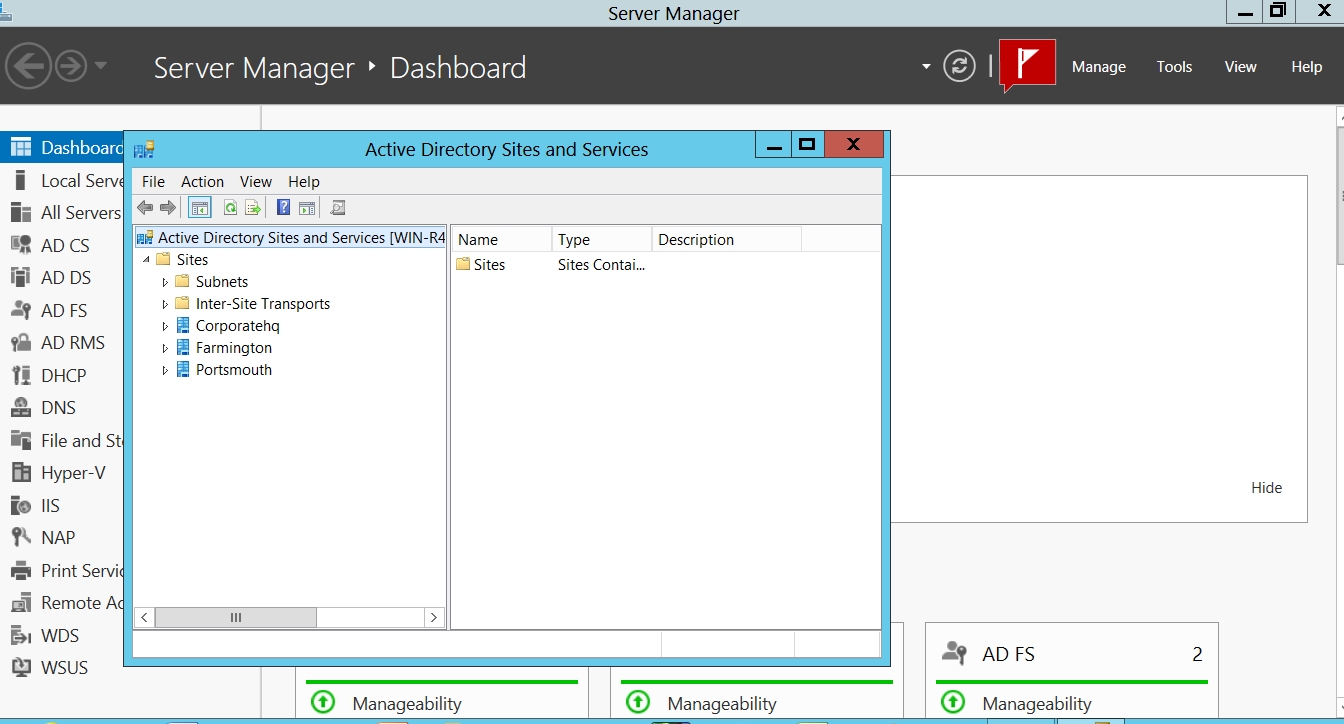
Task: Click the Inter-Site Transports folder icon
Action: (x=182, y=304)
